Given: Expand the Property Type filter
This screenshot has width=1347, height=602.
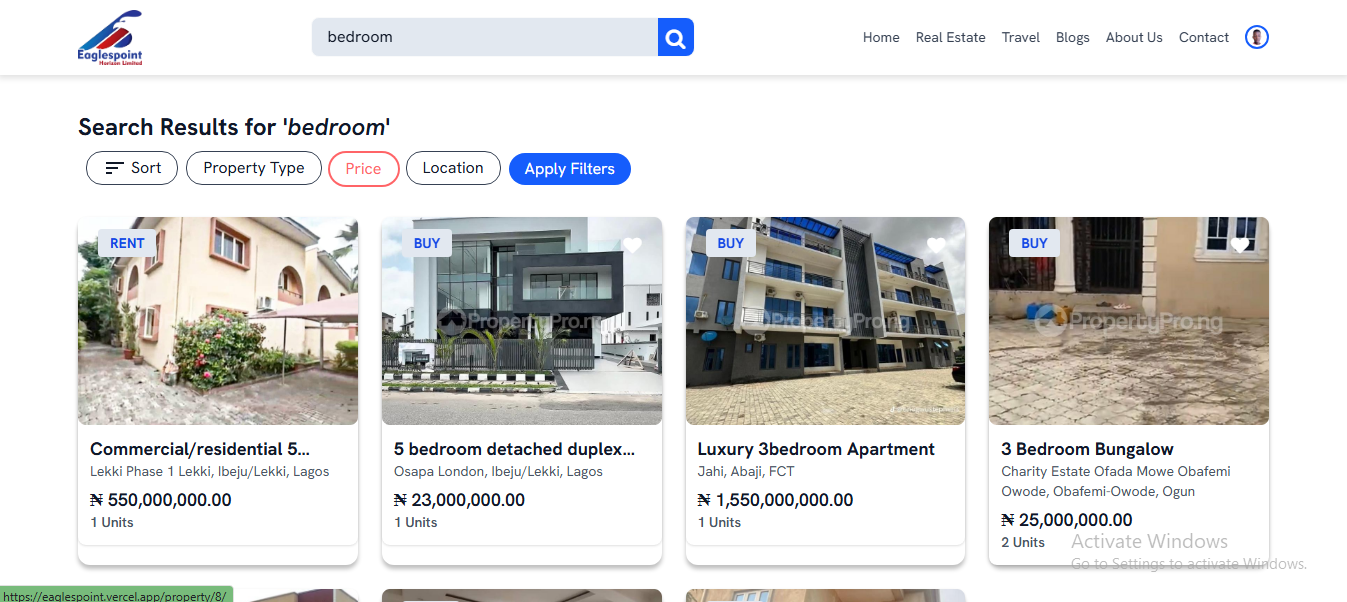Looking at the screenshot, I should [x=254, y=168].
